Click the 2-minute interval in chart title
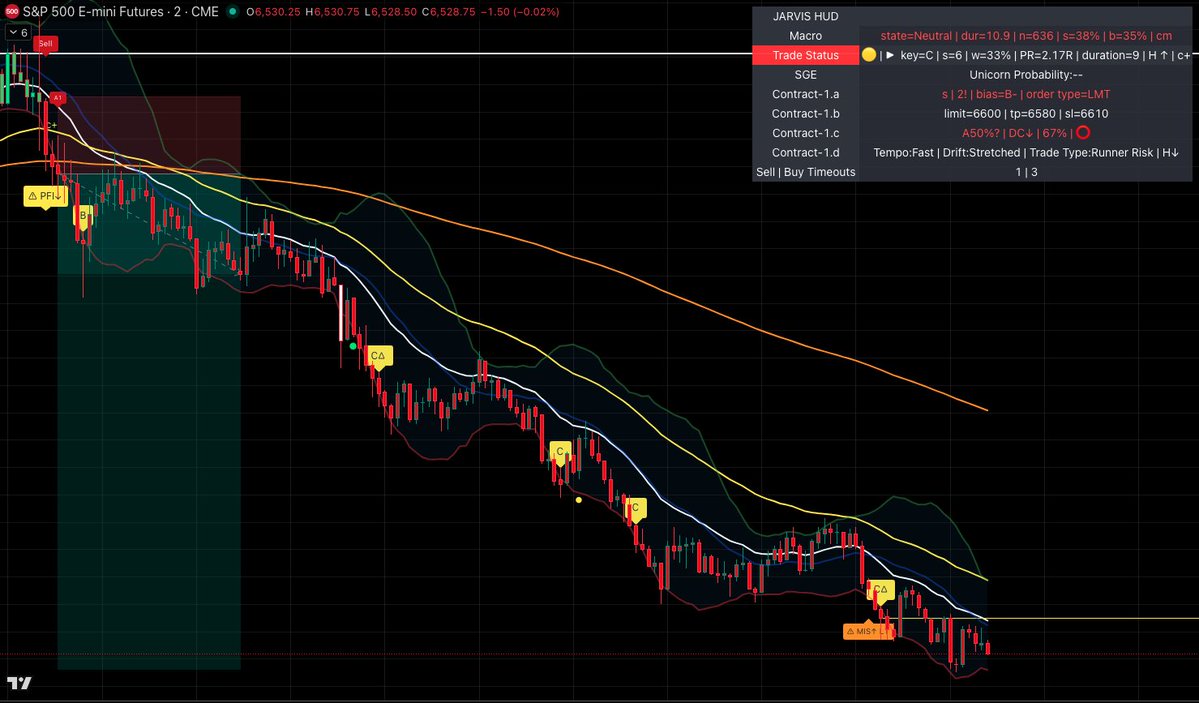Screen dimensions: 1199x703 177,11
